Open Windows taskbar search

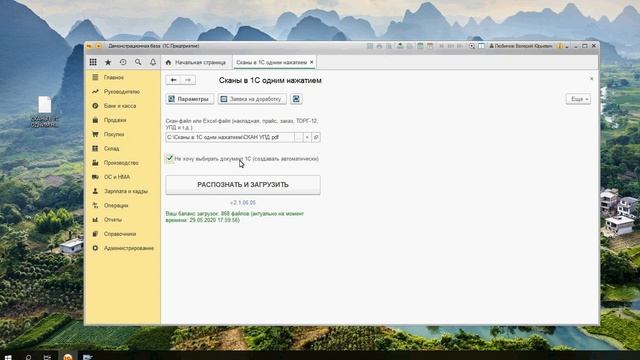pyautogui.click(x=28, y=358)
